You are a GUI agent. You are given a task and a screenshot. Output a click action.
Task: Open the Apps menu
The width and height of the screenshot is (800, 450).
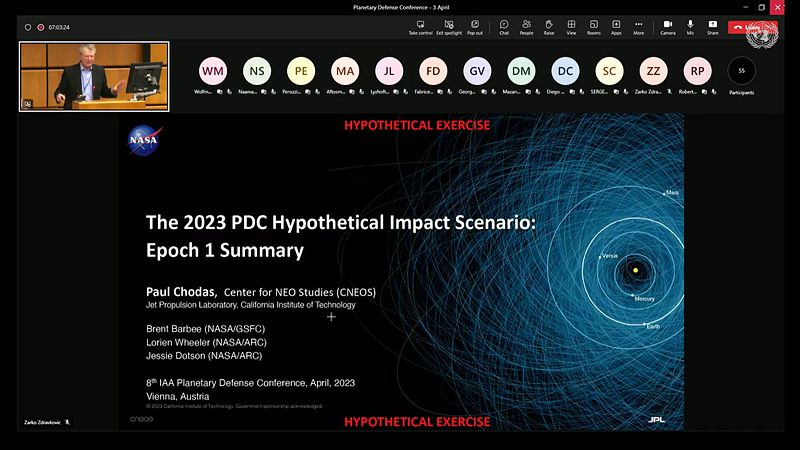[616, 27]
